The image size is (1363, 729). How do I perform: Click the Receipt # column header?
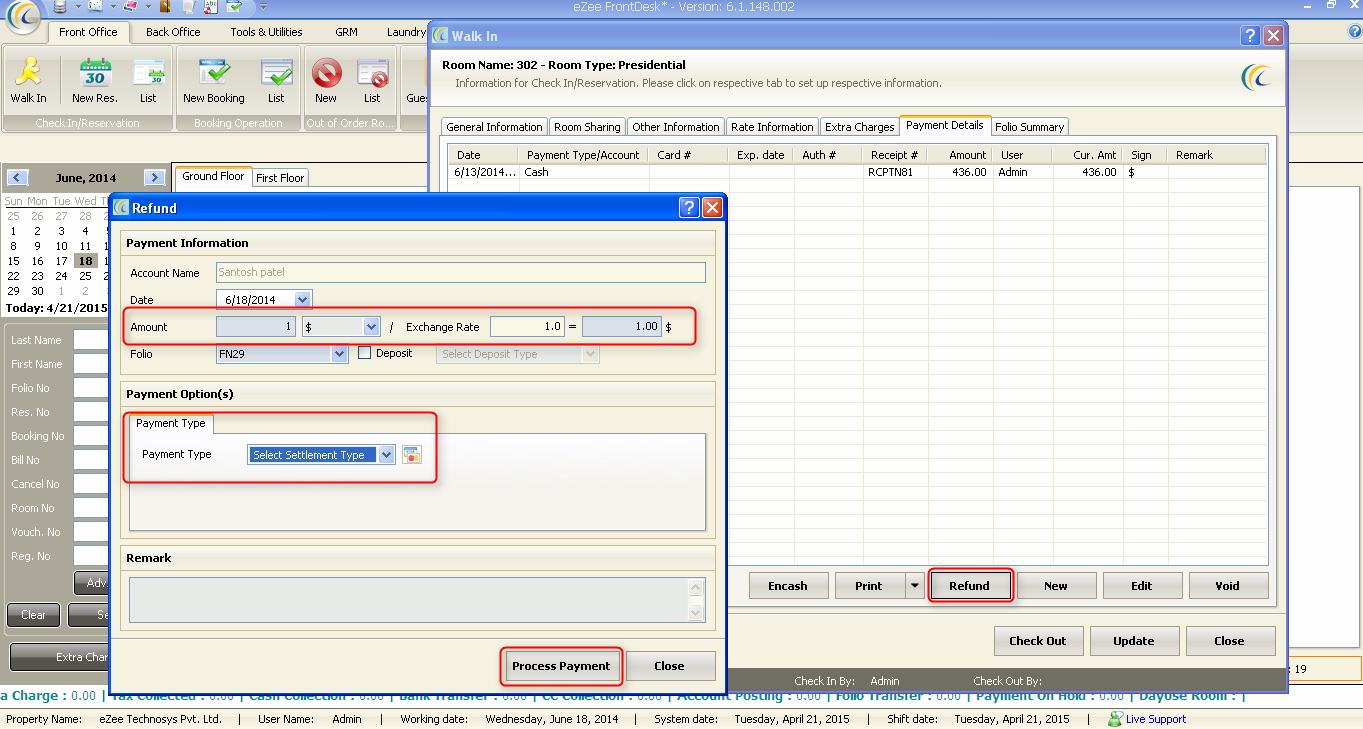point(895,155)
